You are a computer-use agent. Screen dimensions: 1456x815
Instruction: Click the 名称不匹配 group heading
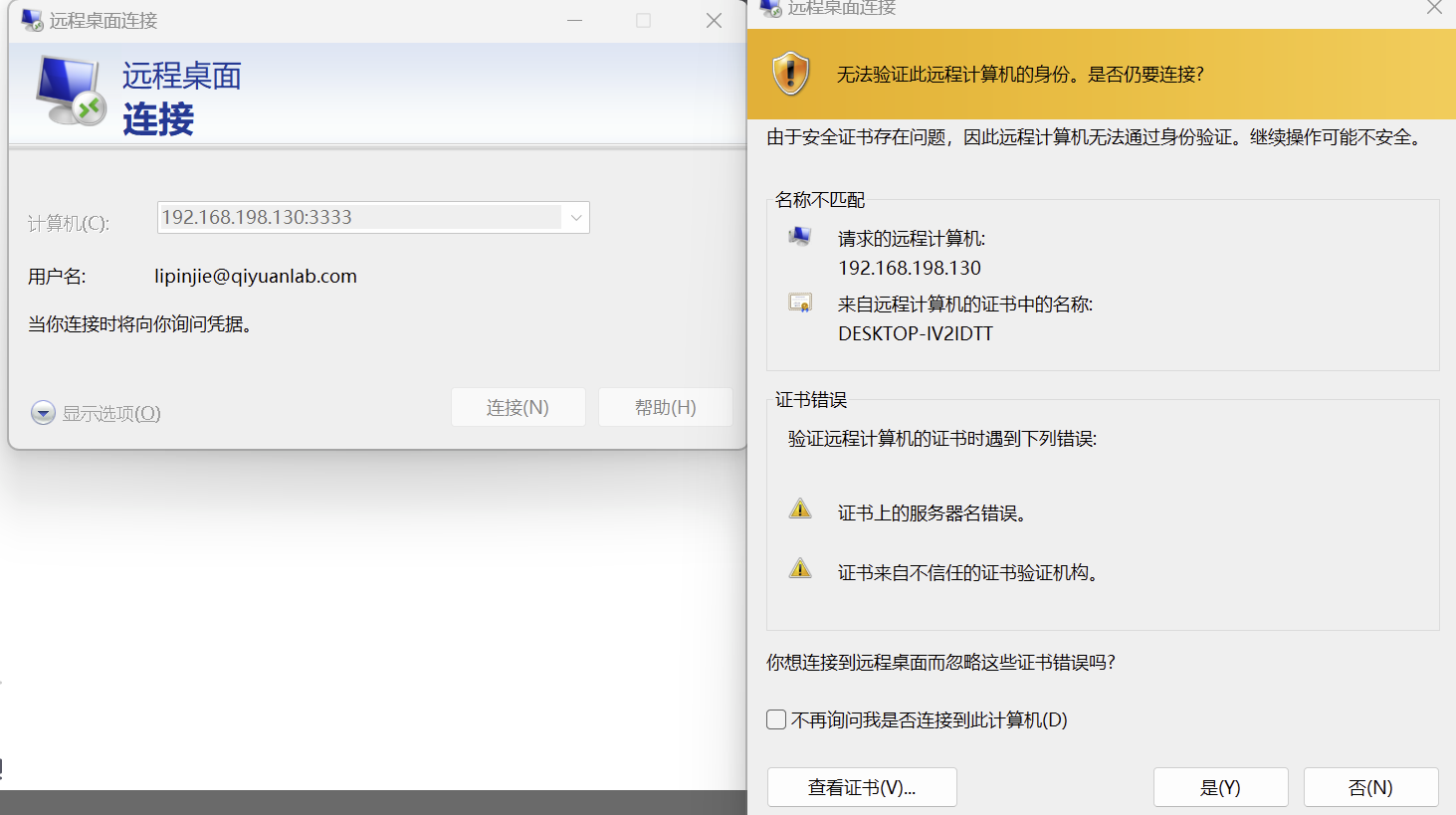click(x=820, y=200)
